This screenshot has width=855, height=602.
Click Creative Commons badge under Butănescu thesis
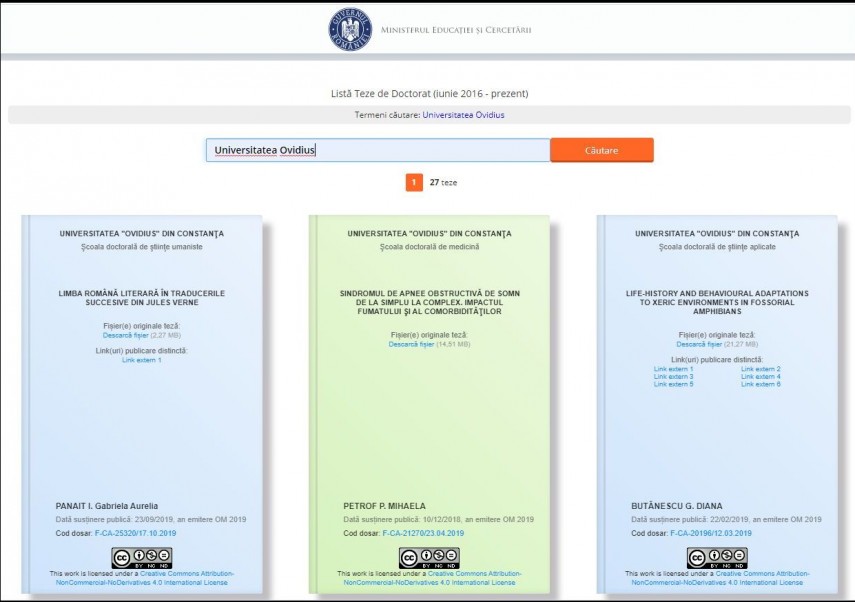pos(717,558)
